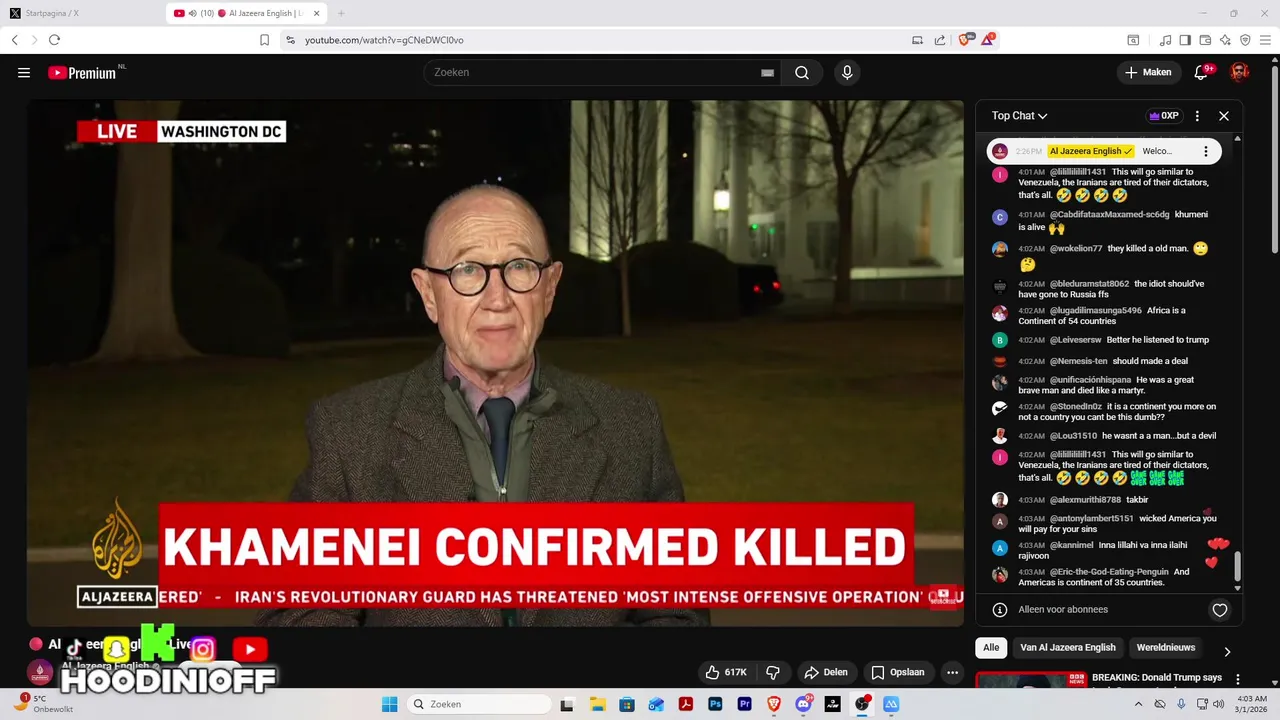Start voice search with the microphone

[847, 72]
